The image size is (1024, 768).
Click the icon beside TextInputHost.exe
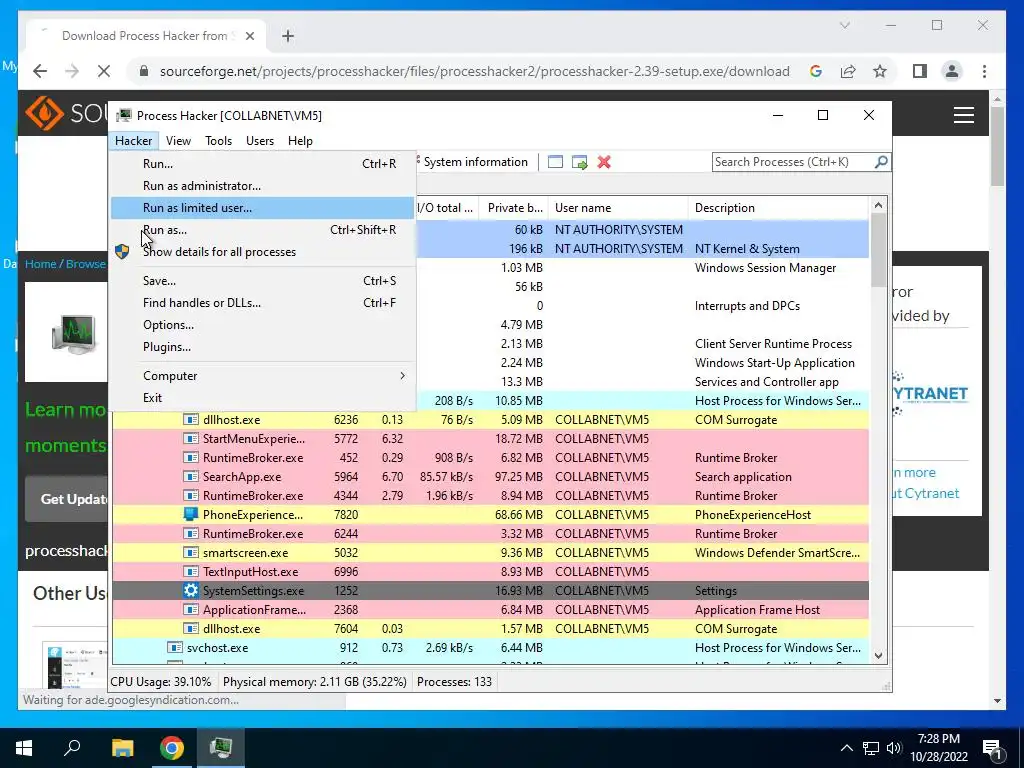pyautogui.click(x=190, y=571)
